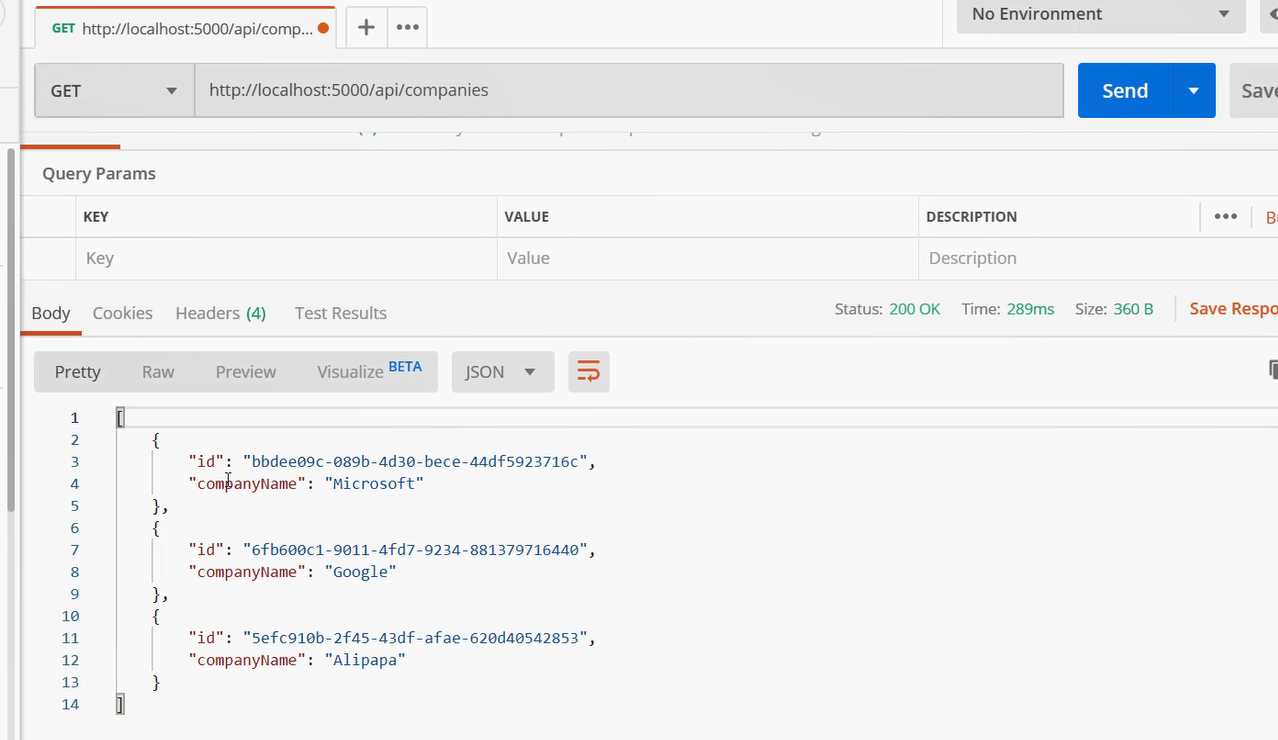Click line number 14 in response gutter
The image size is (1278, 740).
click(x=70, y=704)
